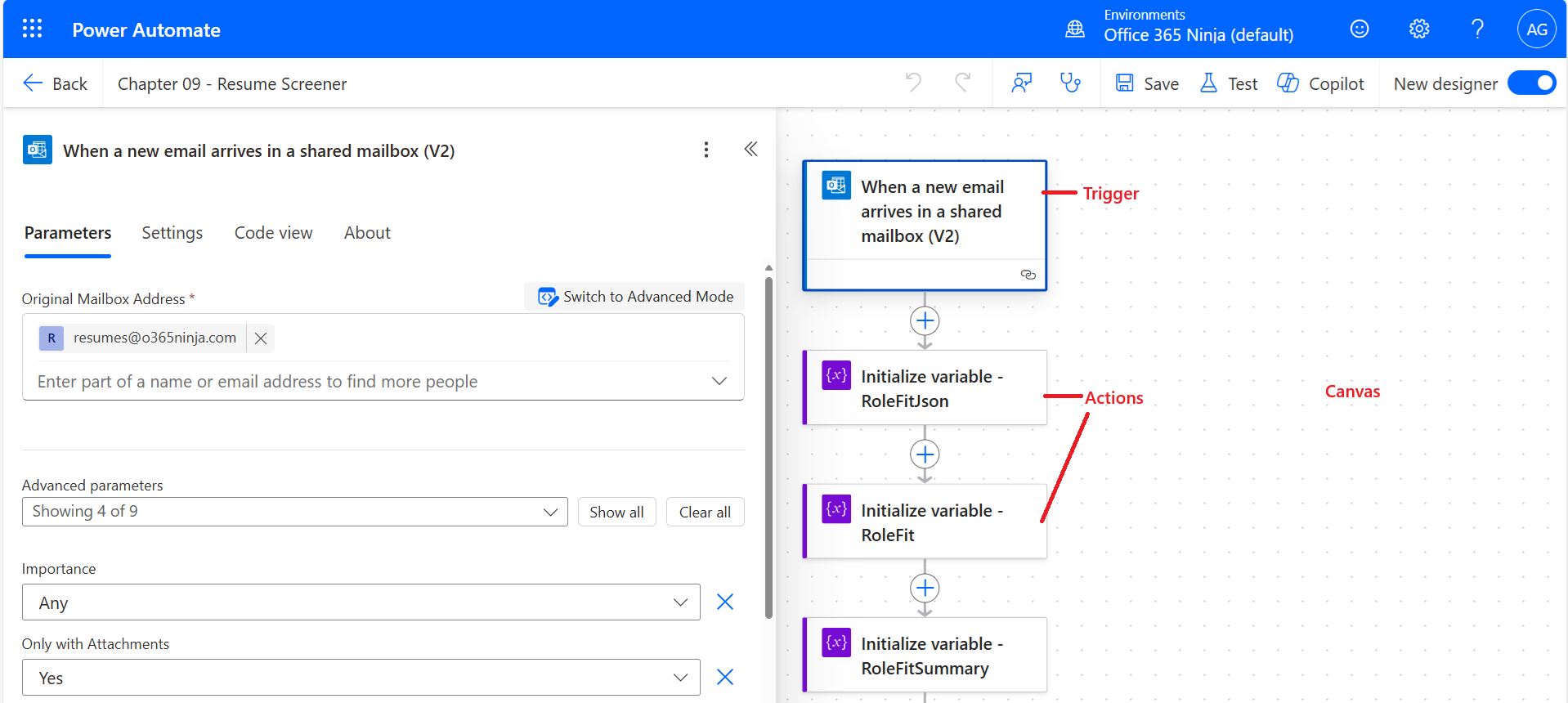Switch to the Parameters tab
Screen dimensions: 1568x703
68,233
